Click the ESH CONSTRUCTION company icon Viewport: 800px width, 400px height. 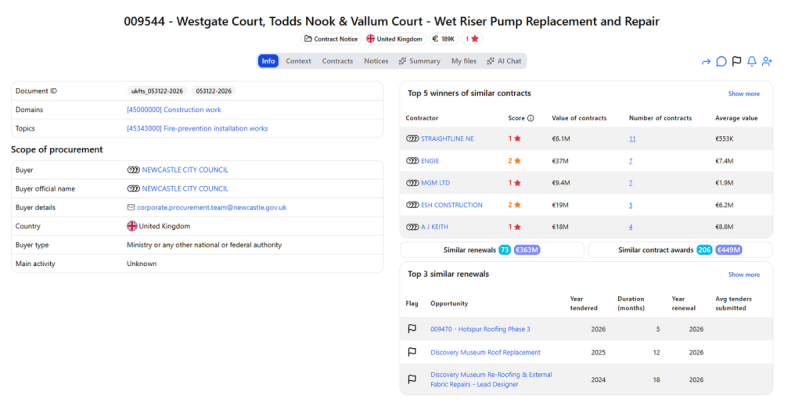pos(412,205)
